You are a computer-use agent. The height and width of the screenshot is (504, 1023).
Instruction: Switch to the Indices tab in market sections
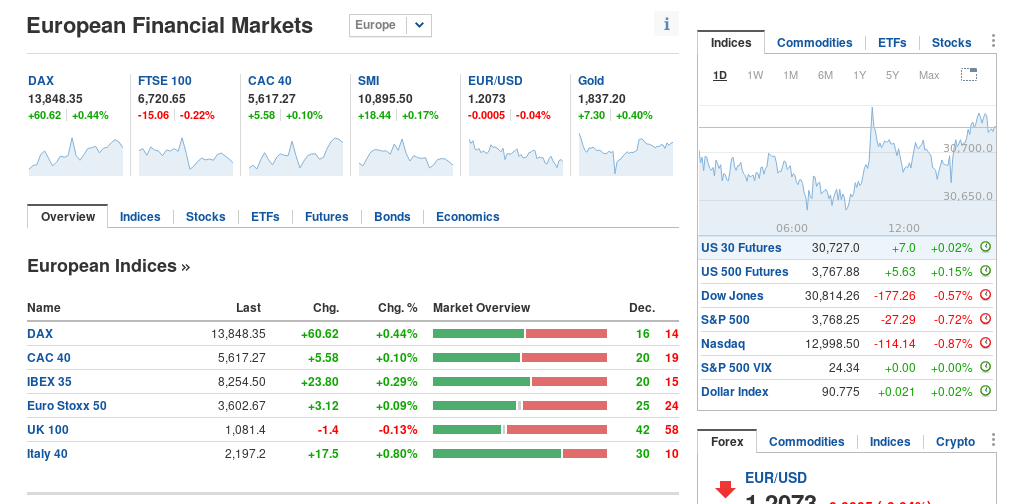(x=140, y=217)
